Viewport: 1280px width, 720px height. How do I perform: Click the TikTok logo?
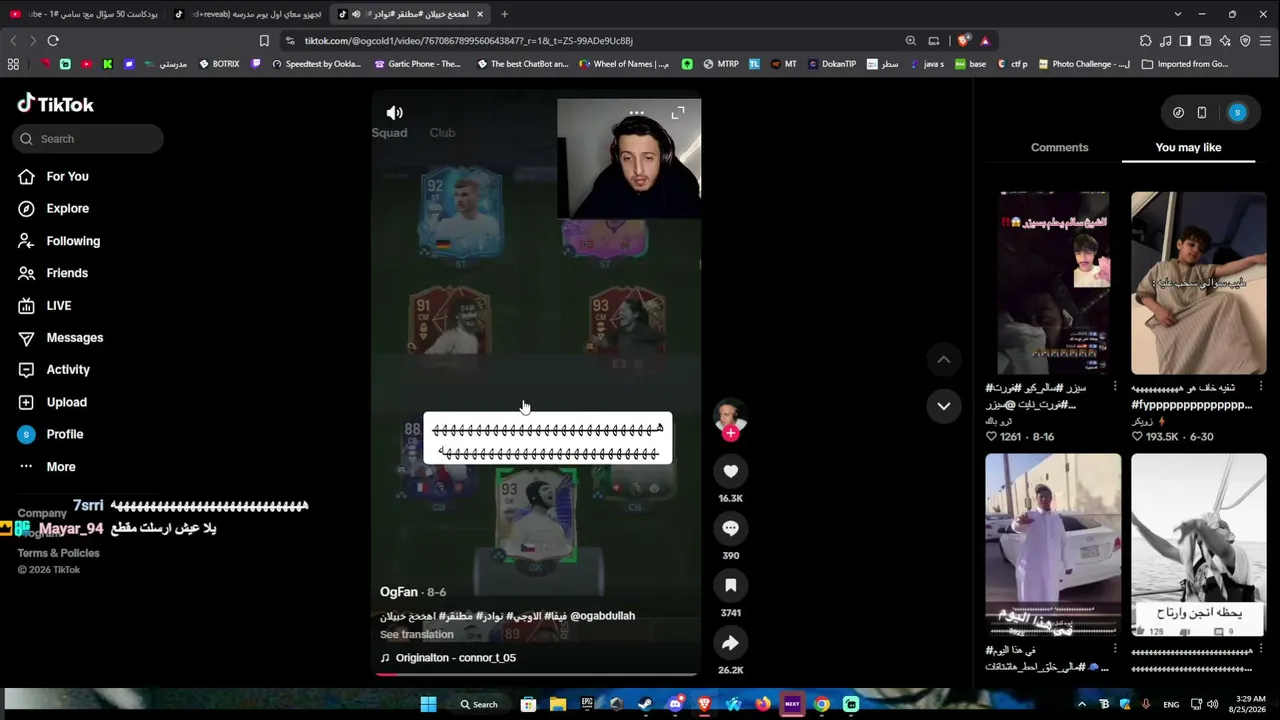point(56,104)
